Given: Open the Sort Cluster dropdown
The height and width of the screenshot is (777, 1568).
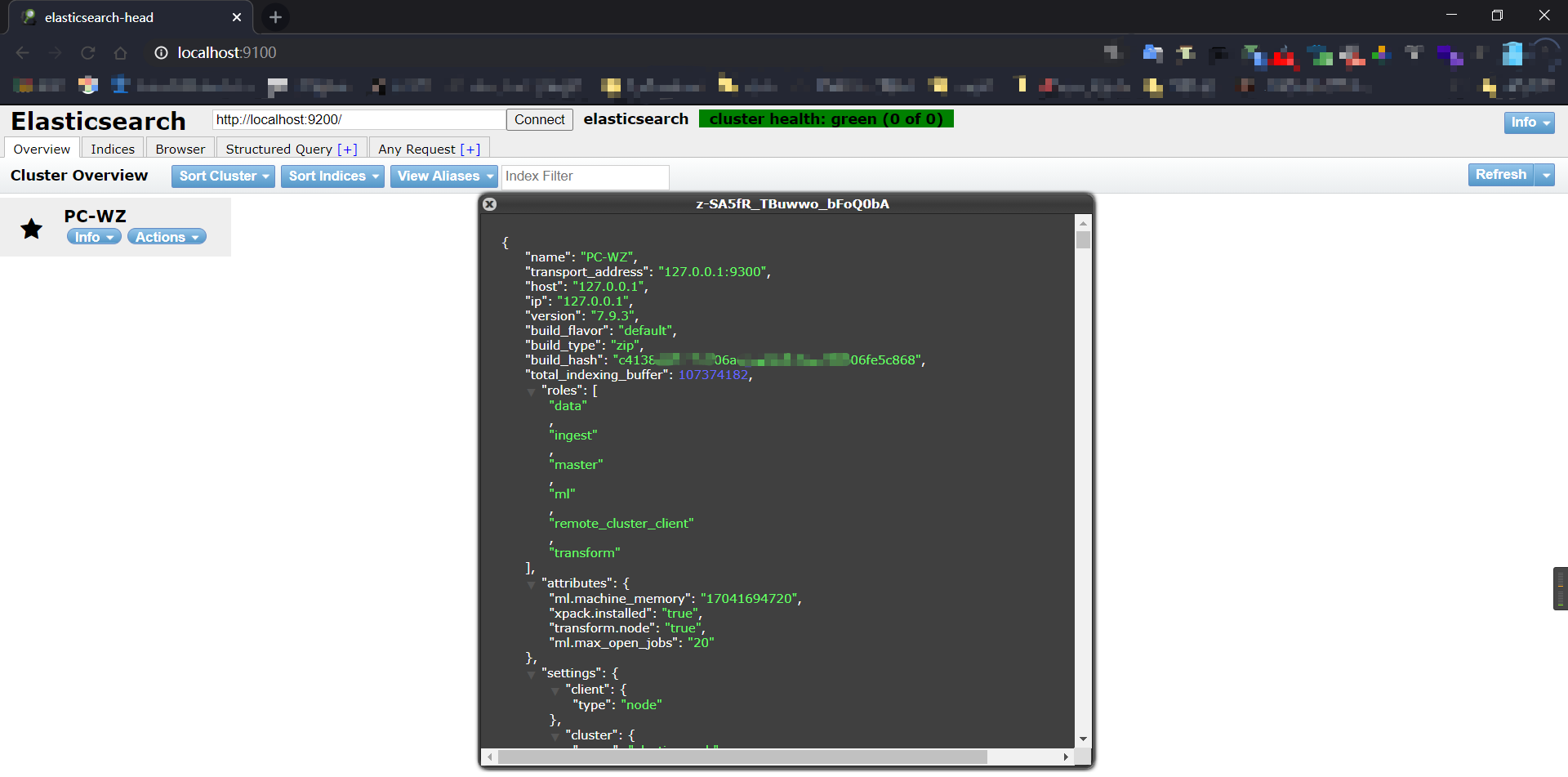Looking at the screenshot, I should tap(223, 176).
